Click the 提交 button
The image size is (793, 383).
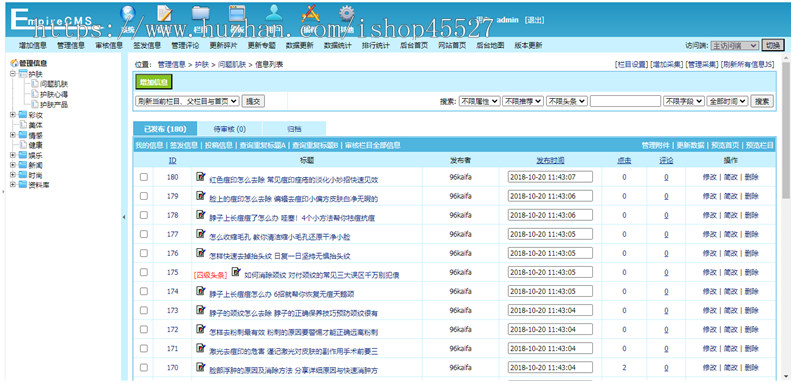(253, 101)
